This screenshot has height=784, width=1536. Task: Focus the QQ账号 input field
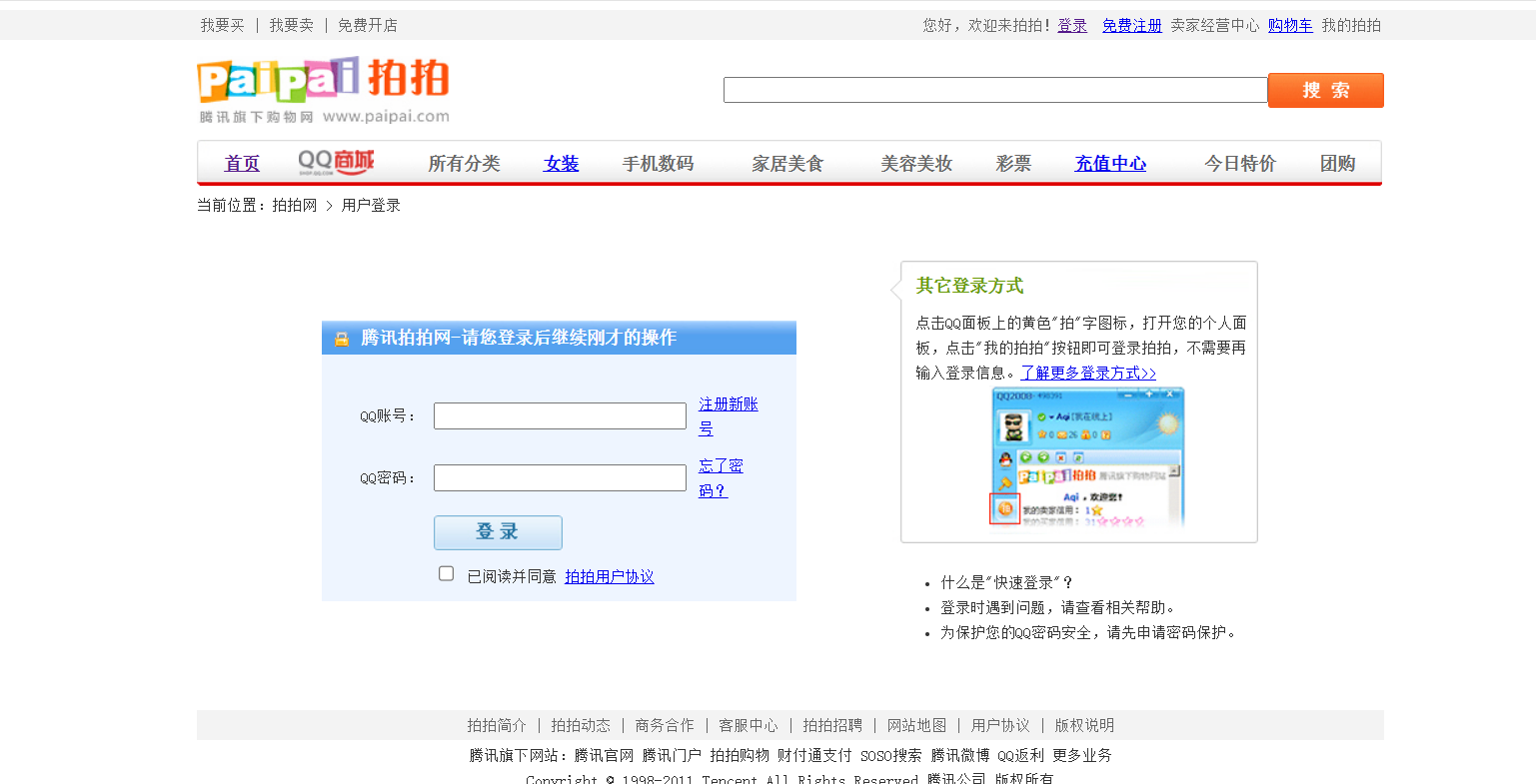[x=560, y=416]
